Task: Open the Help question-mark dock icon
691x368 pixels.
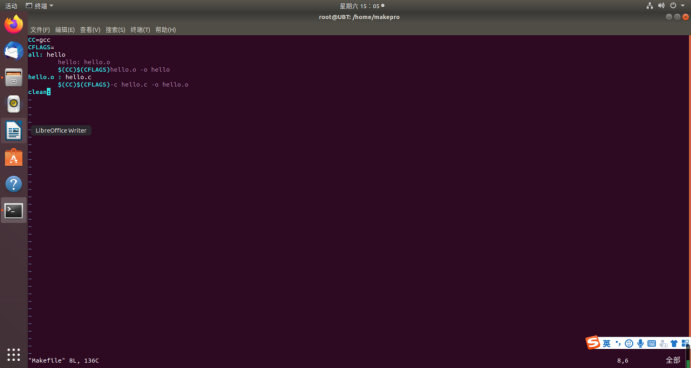Action: pos(14,184)
